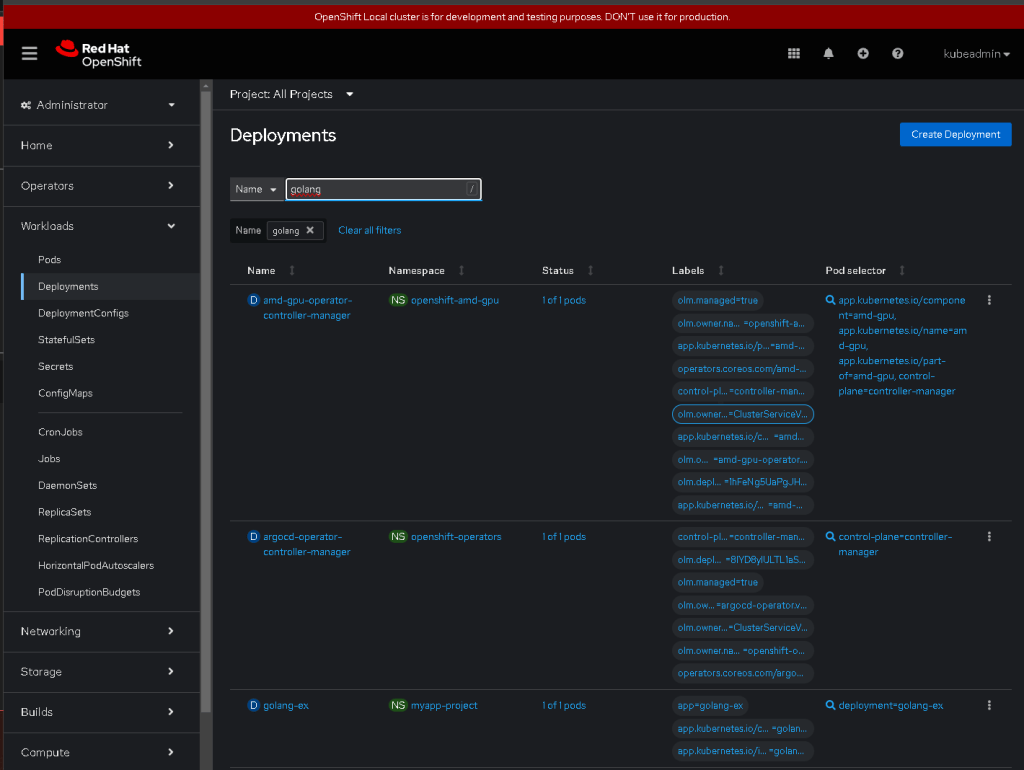The image size is (1024, 770).
Task: Open StatefulSets in sidebar
Action: [66, 340]
